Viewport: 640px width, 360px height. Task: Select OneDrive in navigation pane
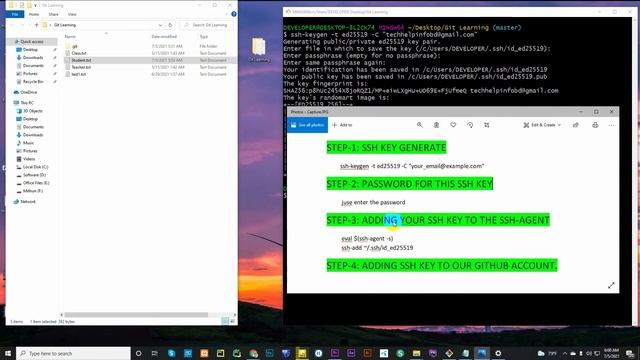point(28,92)
